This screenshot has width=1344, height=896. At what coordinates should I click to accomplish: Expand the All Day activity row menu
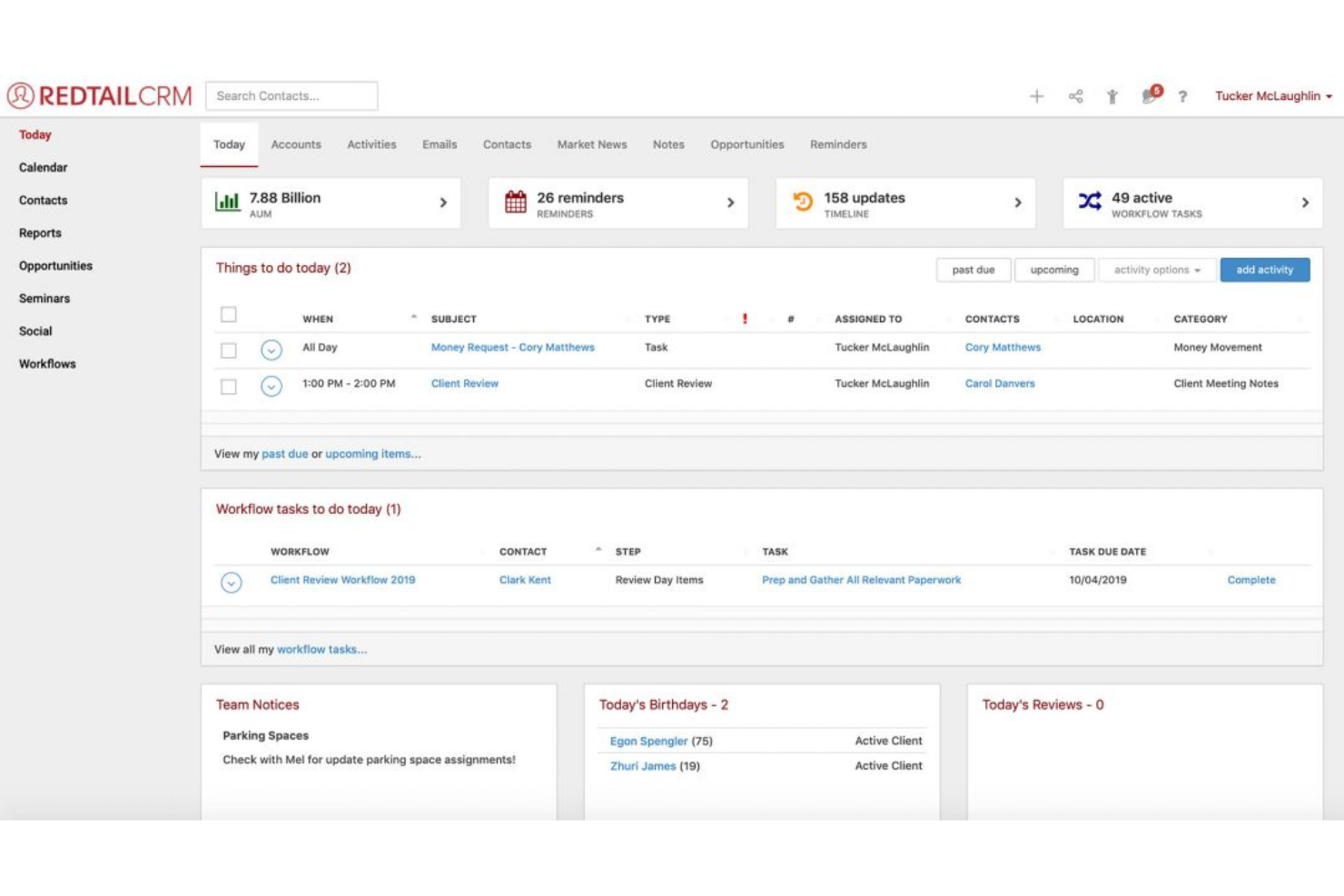[x=271, y=350]
